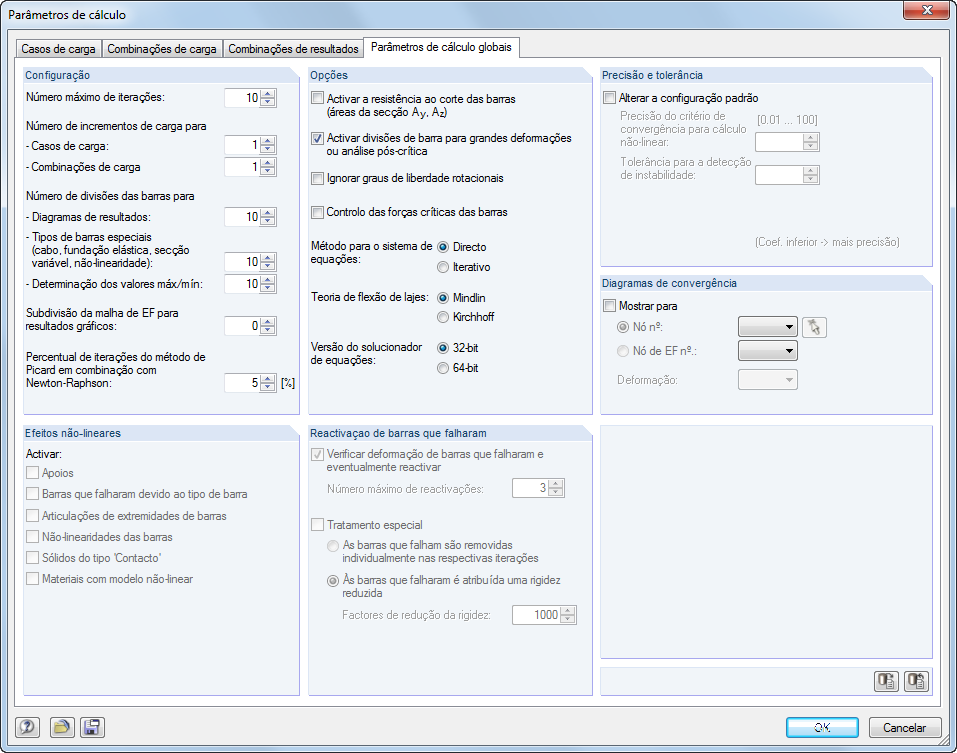Confirm dialog with OK button

click(822, 727)
